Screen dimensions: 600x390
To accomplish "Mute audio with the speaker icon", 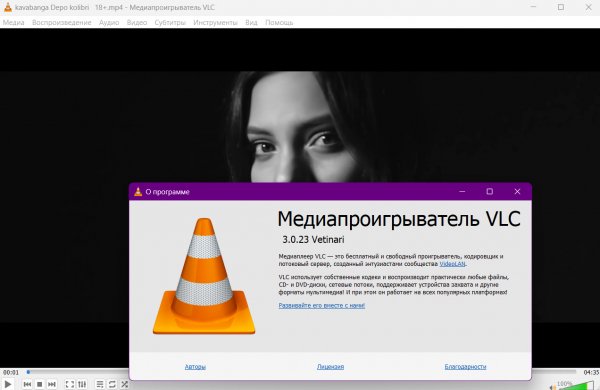I will click(x=553, y=387).
